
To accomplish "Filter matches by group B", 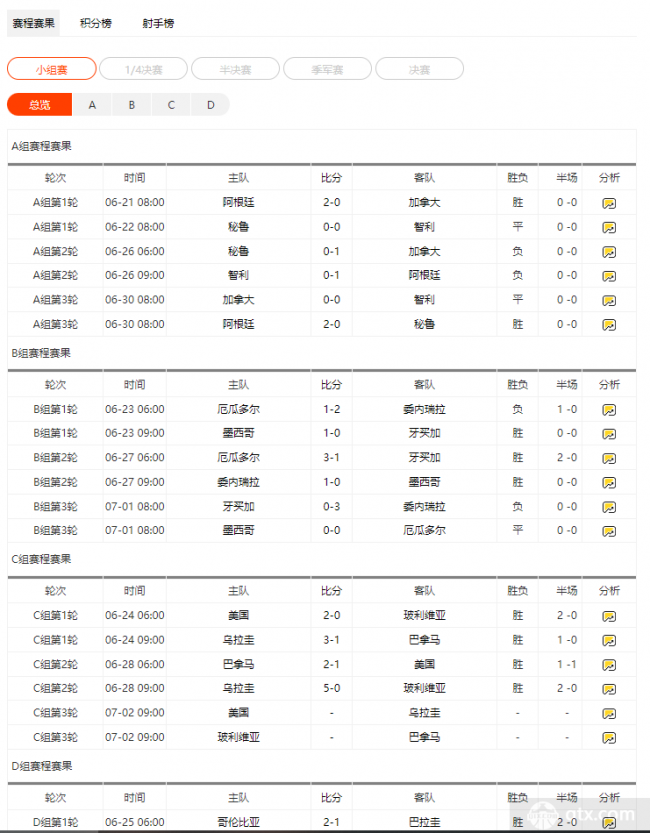I will point(132,105).
